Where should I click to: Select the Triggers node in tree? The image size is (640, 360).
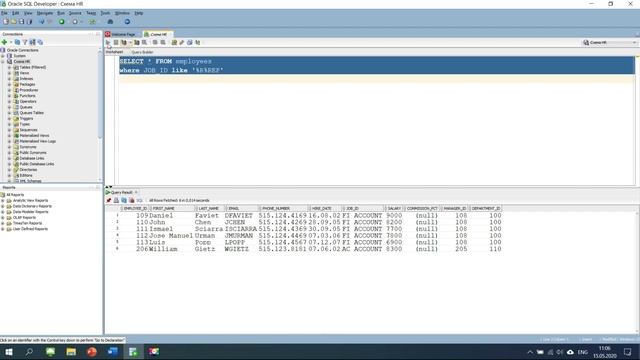27,118
